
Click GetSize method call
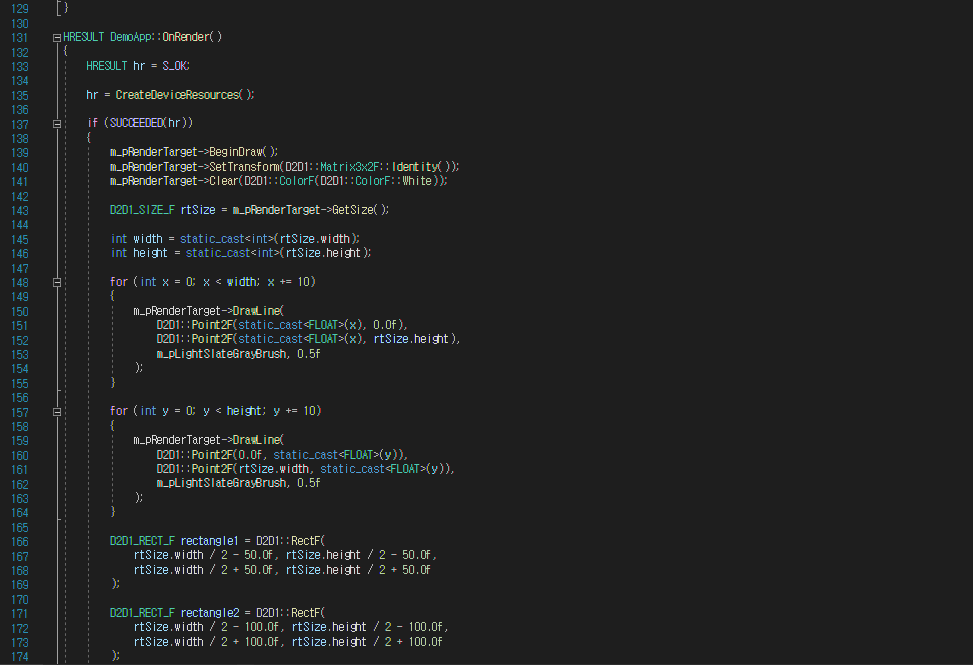point(353,210)
